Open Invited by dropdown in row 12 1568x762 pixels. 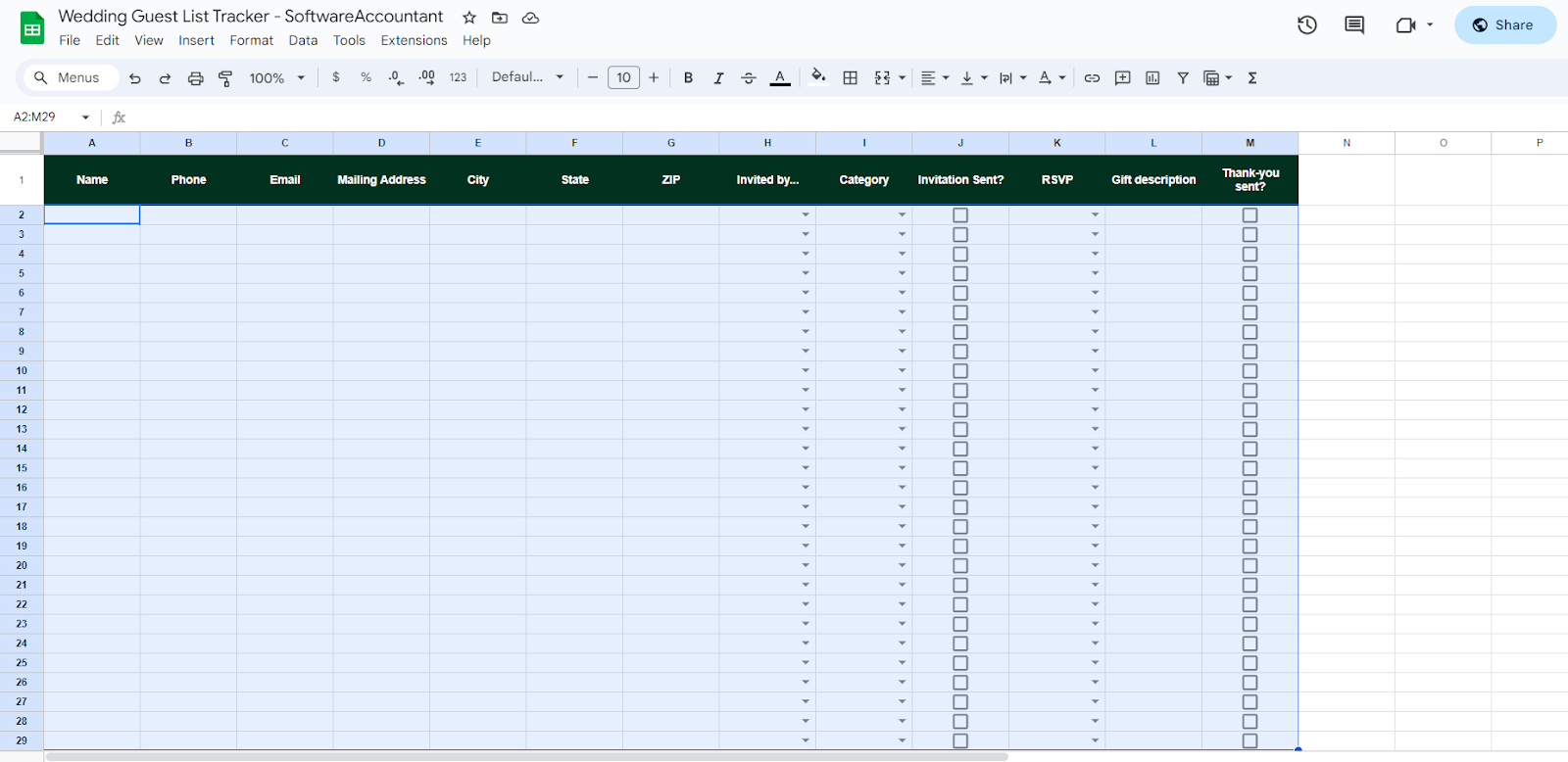(806, 410)
